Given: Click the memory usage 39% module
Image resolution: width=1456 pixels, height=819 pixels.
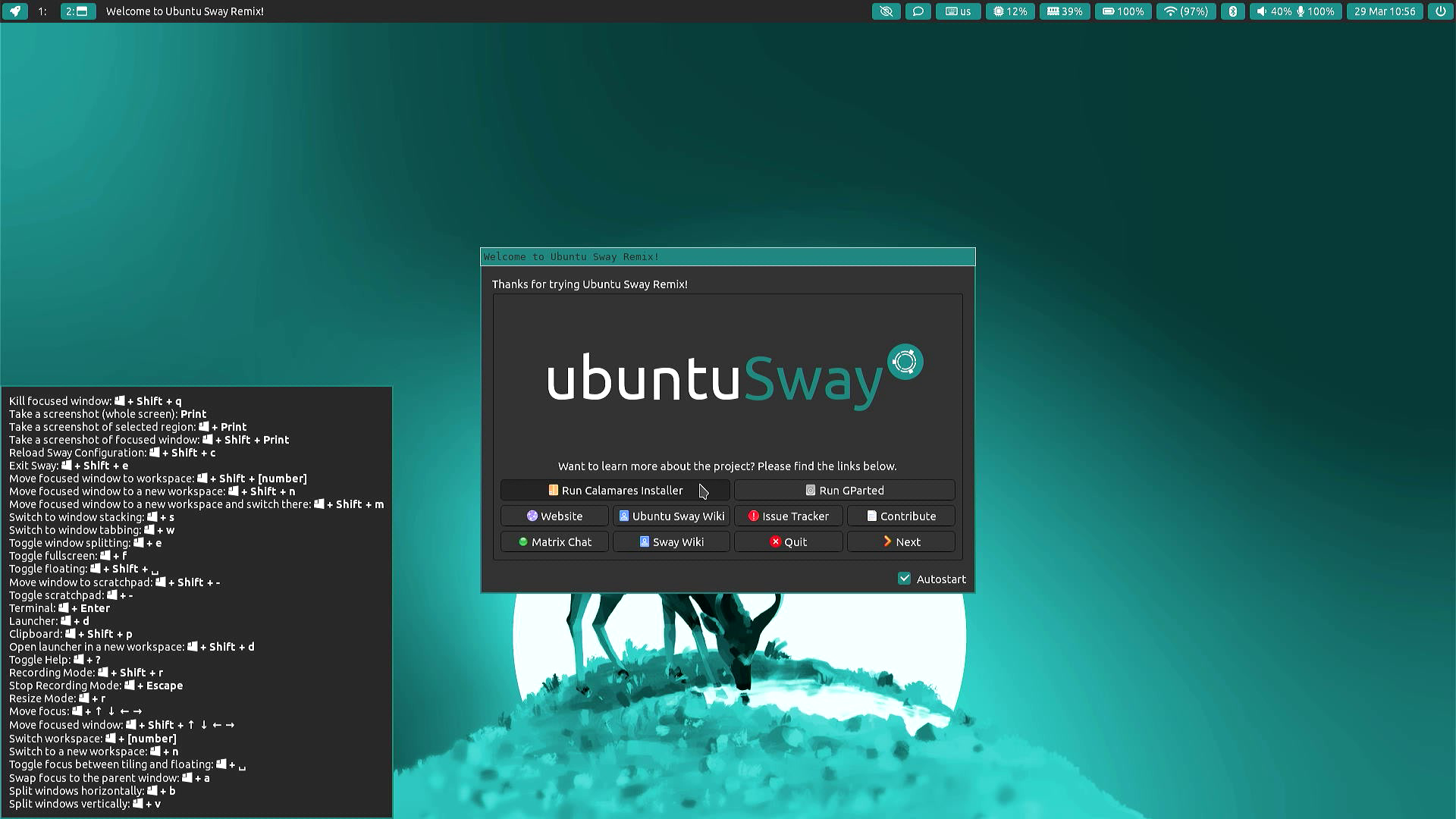Looking at the screenshot, I should tap(1065, 11).
